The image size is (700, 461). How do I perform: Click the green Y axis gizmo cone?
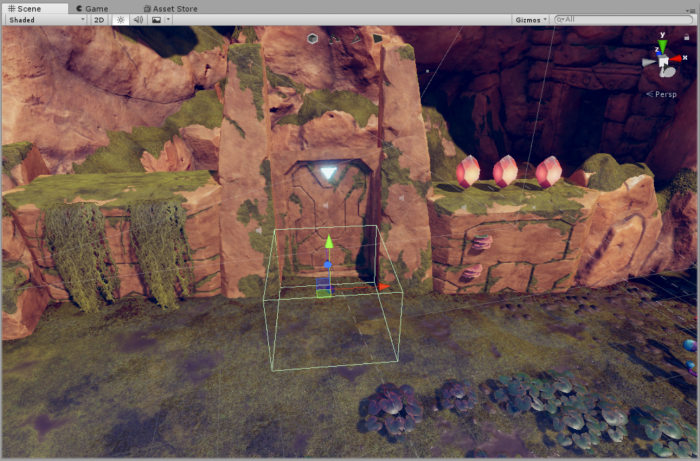[x=662, y=46]
